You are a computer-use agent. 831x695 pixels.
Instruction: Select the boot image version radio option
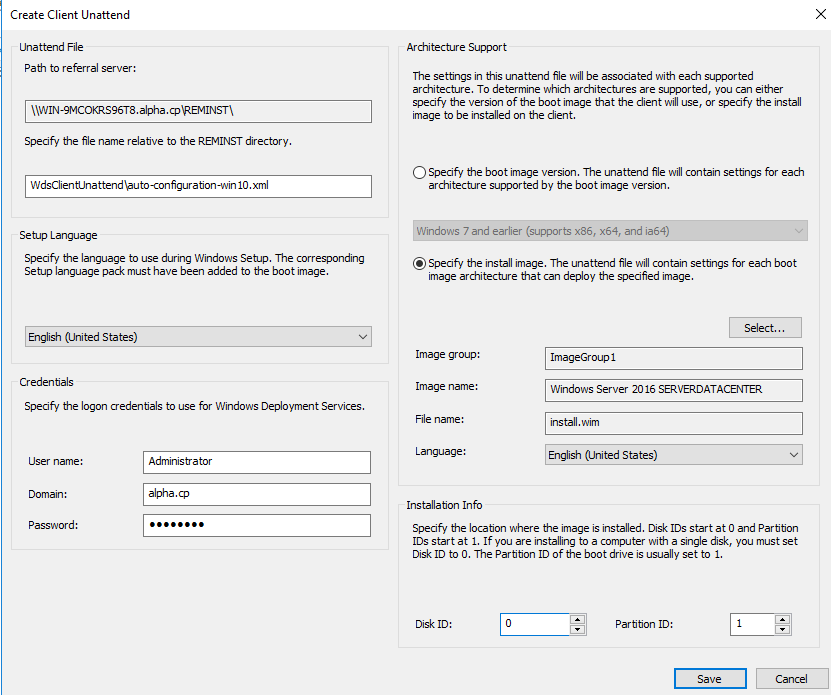pos(419,173)
